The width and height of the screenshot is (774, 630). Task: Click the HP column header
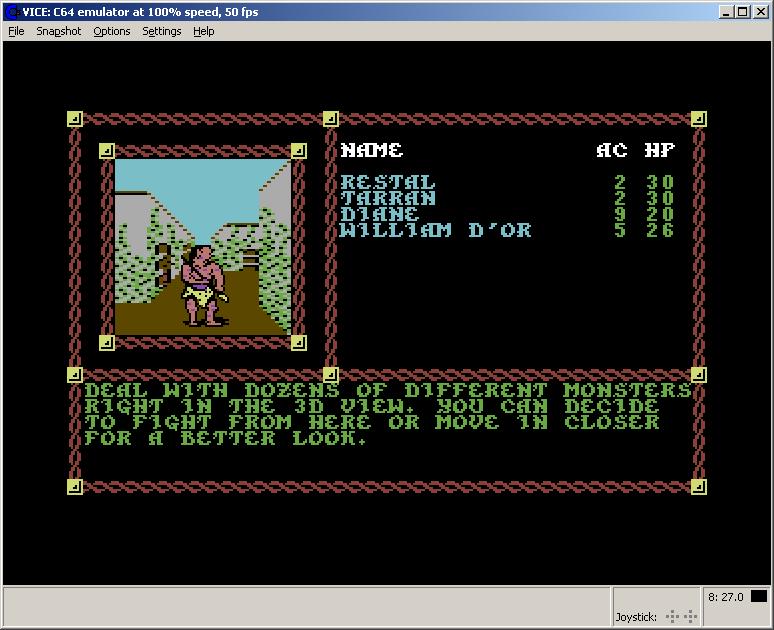point(659,150)
